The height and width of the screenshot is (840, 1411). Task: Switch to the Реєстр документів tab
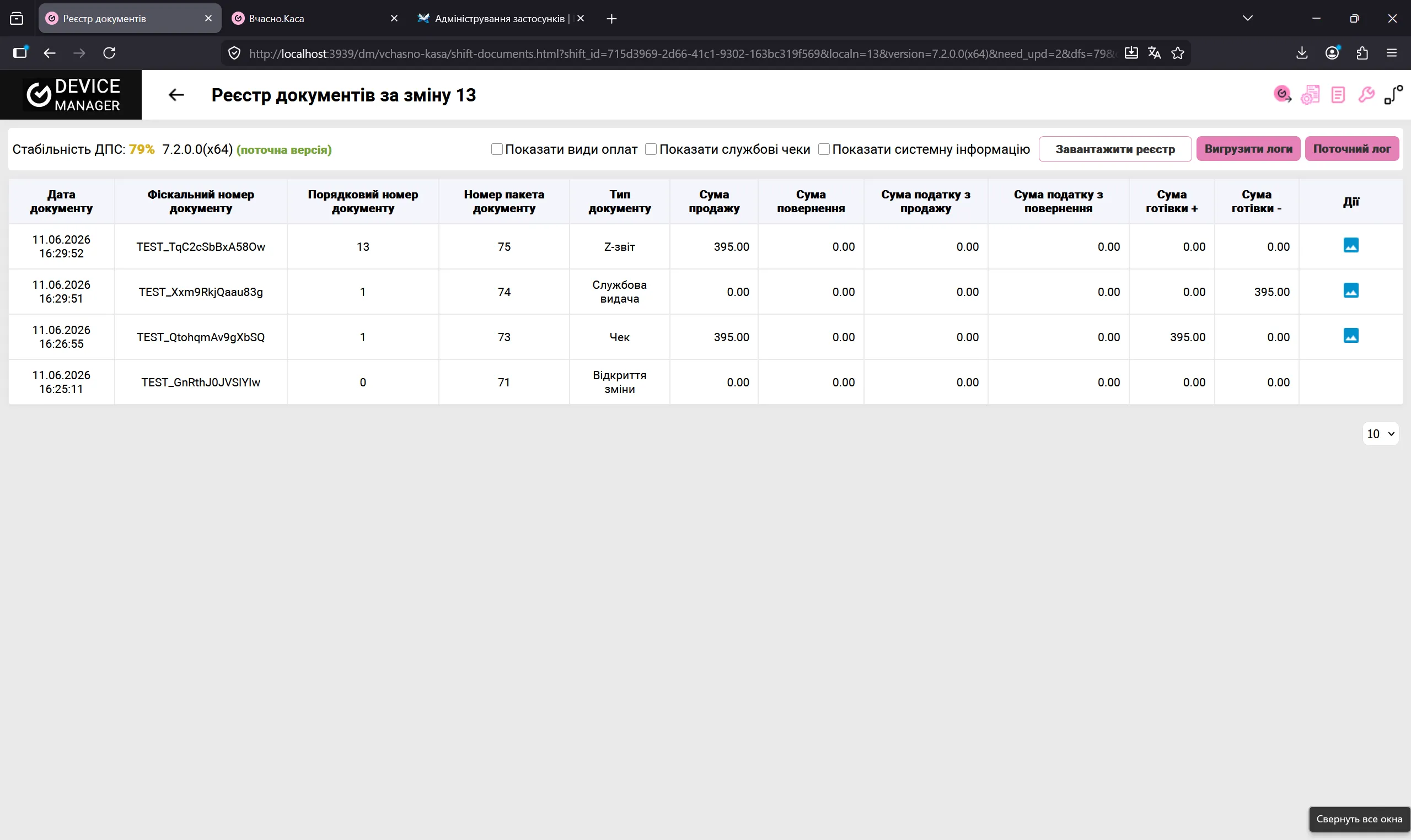pyautogui.click(x=130, y=19)
